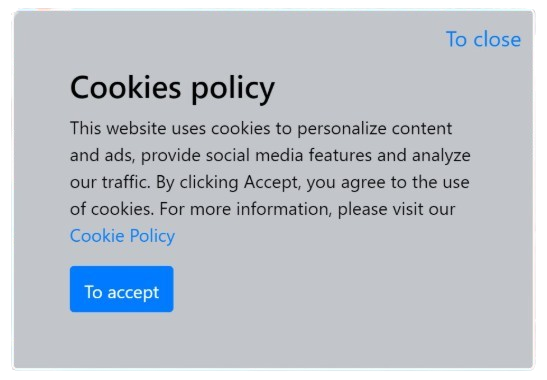The width and height of the screenshot is (547, 380).
Task: Click "please visit our" text
Action: coord(396,209)
